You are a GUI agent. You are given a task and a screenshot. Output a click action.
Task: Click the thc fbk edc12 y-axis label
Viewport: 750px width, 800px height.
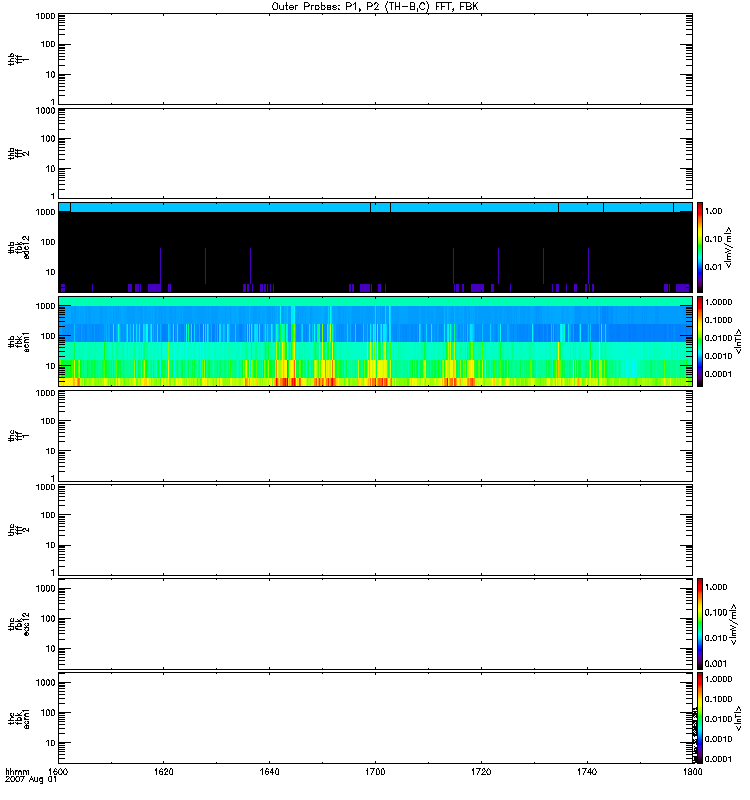(14, 623)
